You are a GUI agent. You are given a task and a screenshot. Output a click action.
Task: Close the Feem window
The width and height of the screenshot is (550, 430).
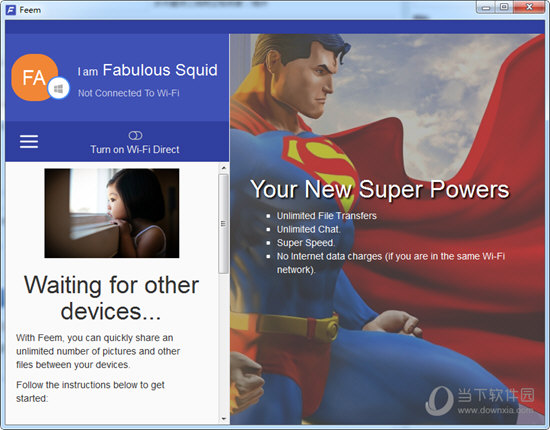[529, 7]
